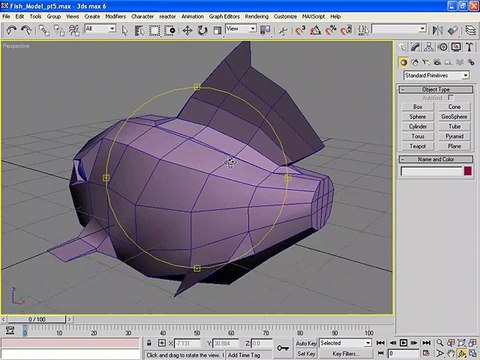Screen dimensions: 480x360
Task: Select the Shapes category icon
Action: [415, 62]
